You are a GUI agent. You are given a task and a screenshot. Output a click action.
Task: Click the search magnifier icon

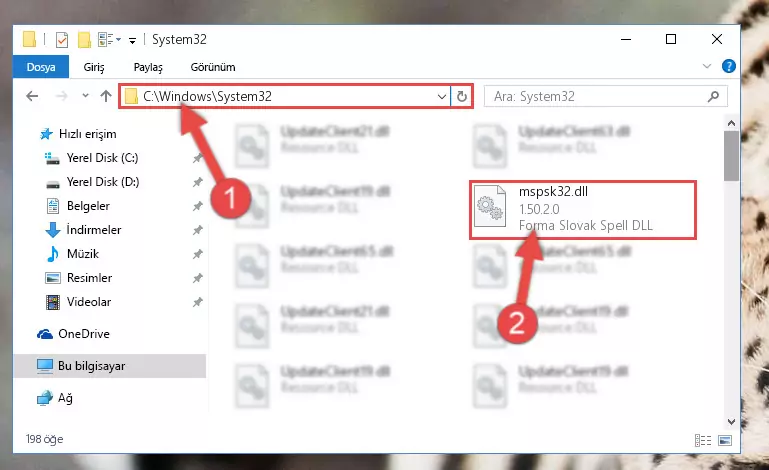tap(713, 96)
